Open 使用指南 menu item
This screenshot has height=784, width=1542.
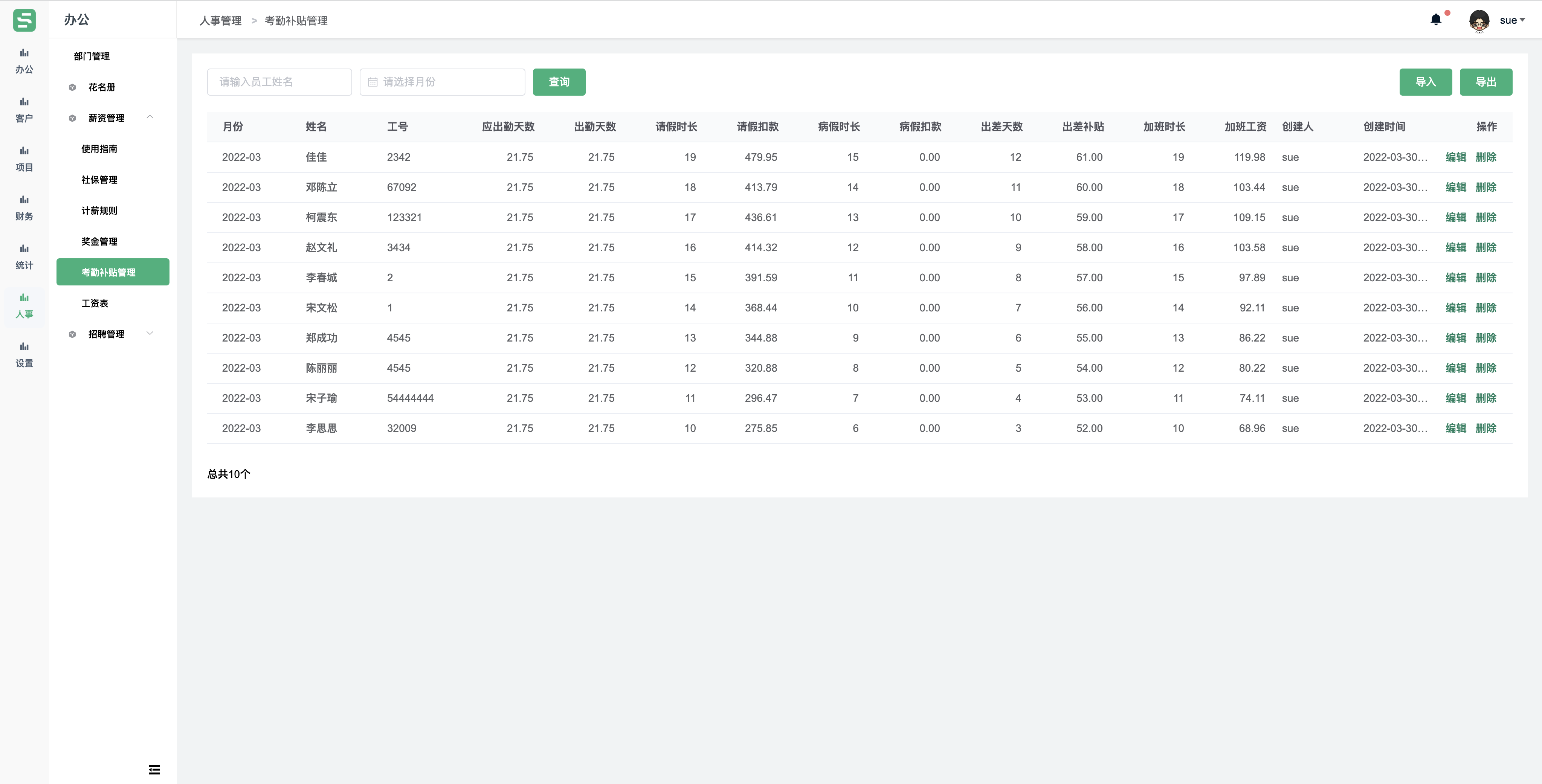(99, 149)
